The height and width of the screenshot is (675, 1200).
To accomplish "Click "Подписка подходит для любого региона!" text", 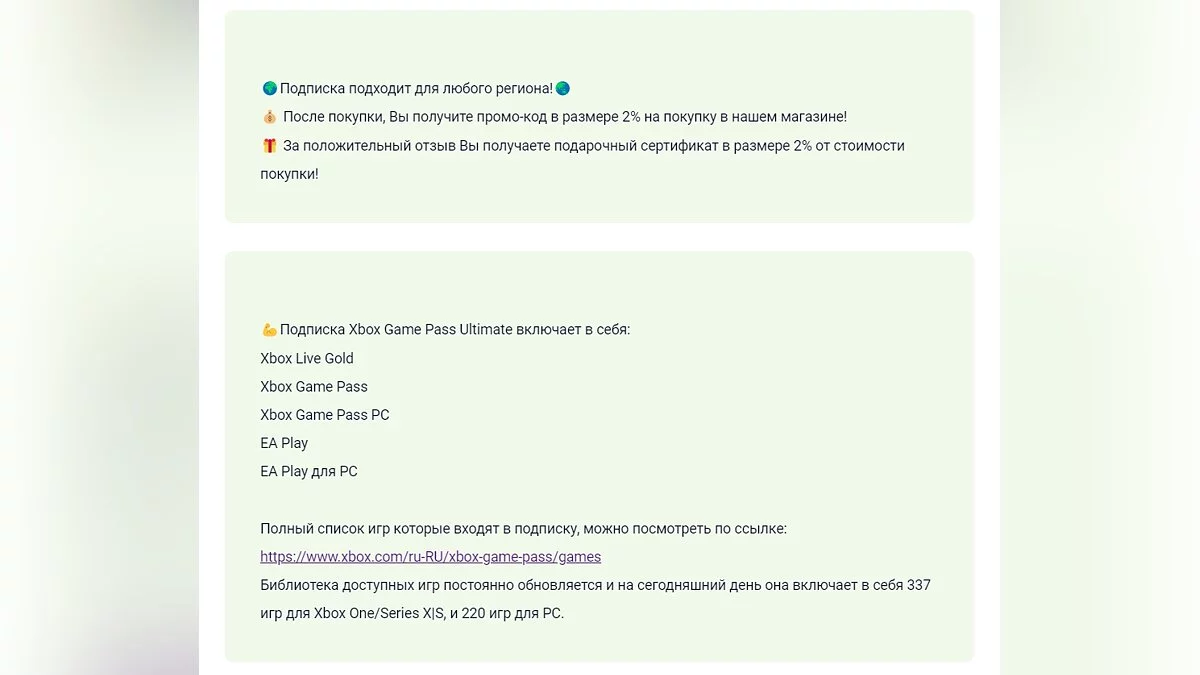I will click(416, 89).
